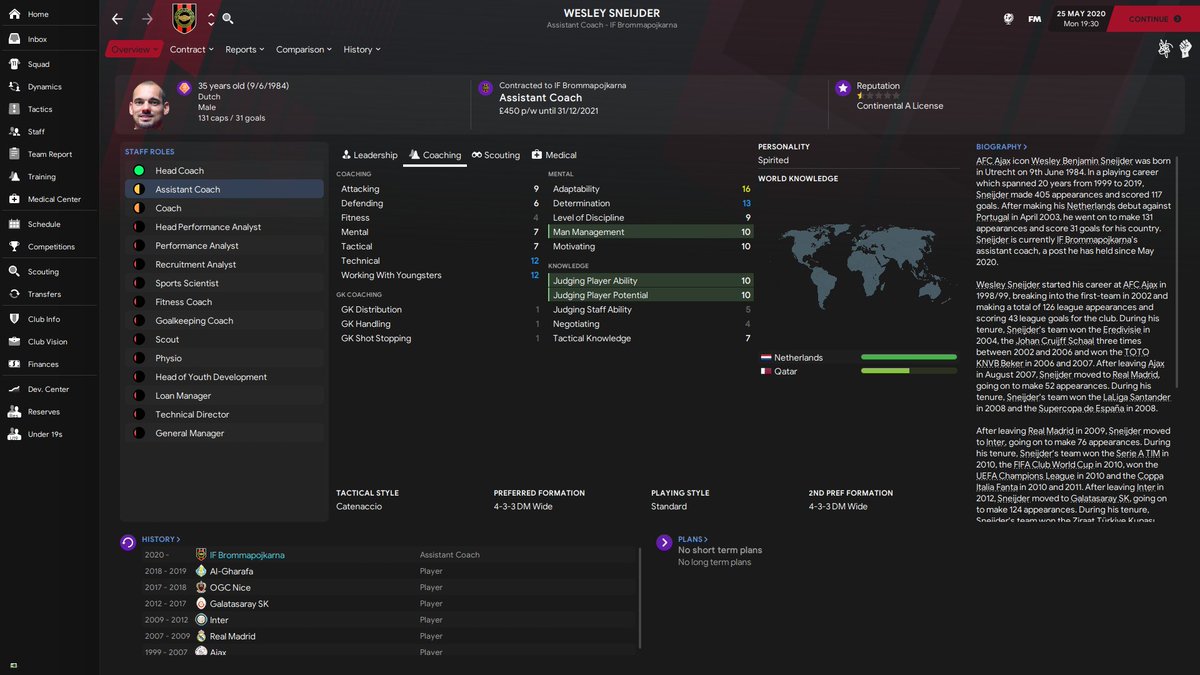Open the History dropdown menu
Viewport: 1200px width, 675px height.
pyautogui.click(x=362, y=49)
